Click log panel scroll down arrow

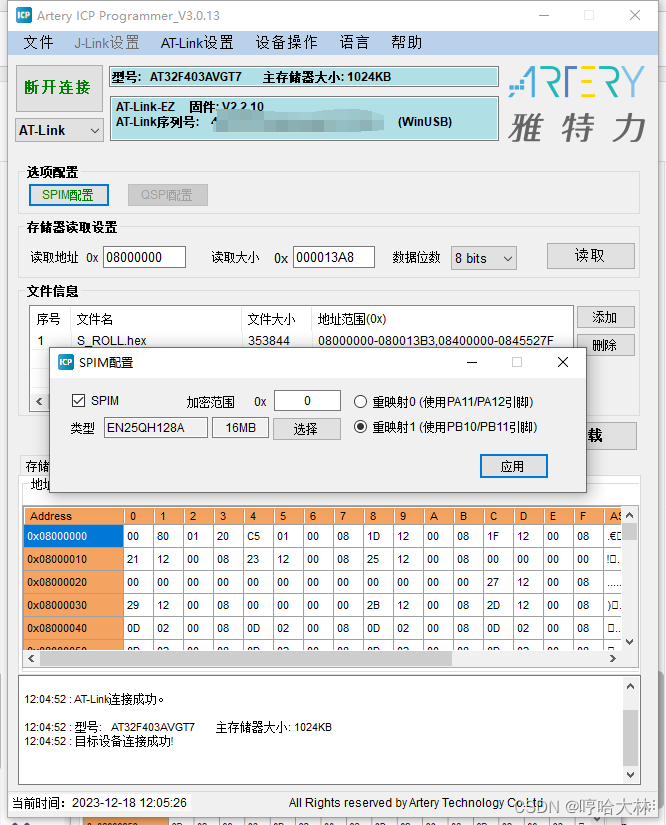[x=630, y=774]
